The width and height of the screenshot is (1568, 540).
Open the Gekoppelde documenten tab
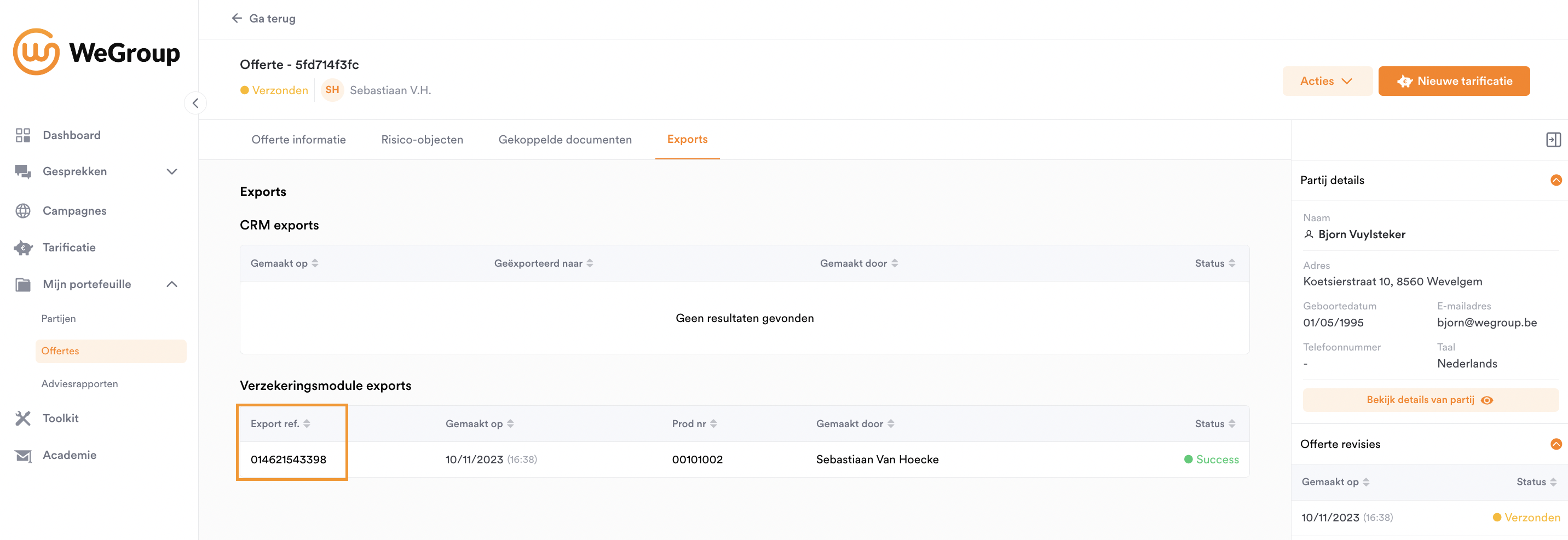(564, 140)
